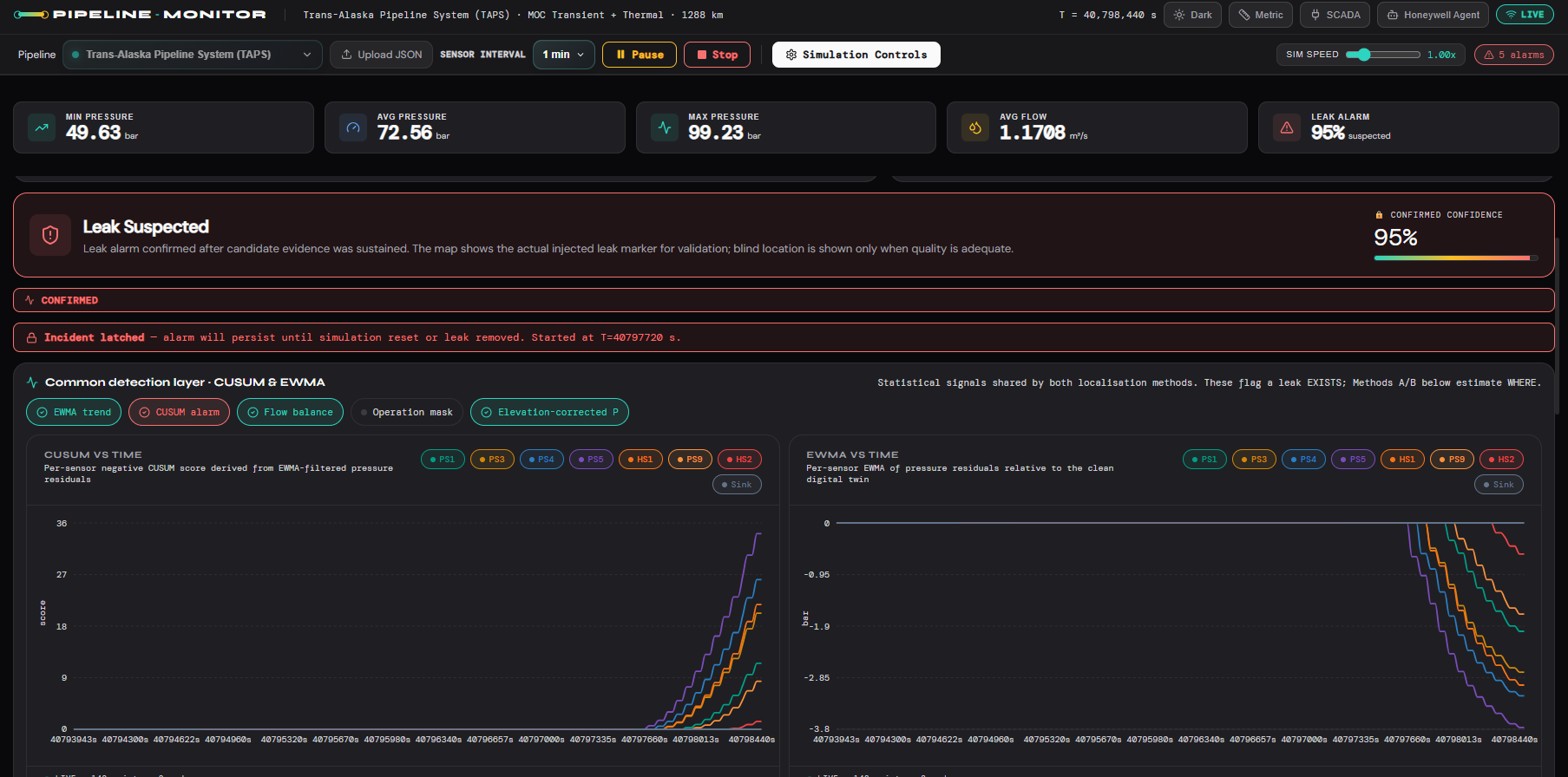Click the EWMA VS TIME chart title

(852, 454)
